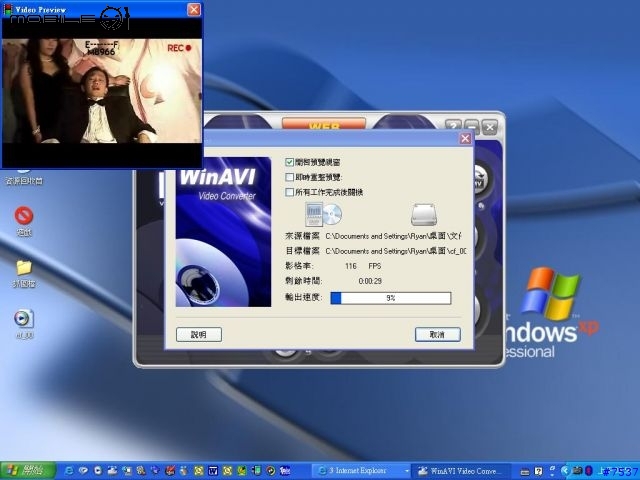This screenshot has height=480, width=640.
Task: Select the yellow folder icon on desktop
Action: pos(24,268)
